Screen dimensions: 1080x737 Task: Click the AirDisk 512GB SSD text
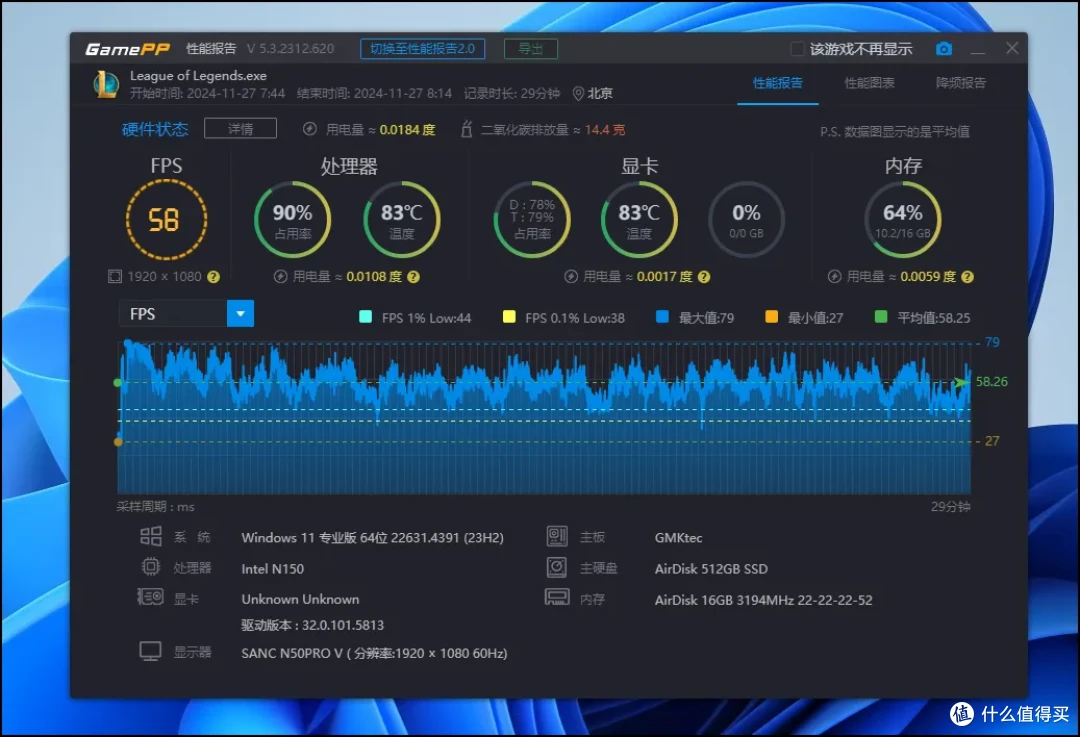[x=711, y=569]
